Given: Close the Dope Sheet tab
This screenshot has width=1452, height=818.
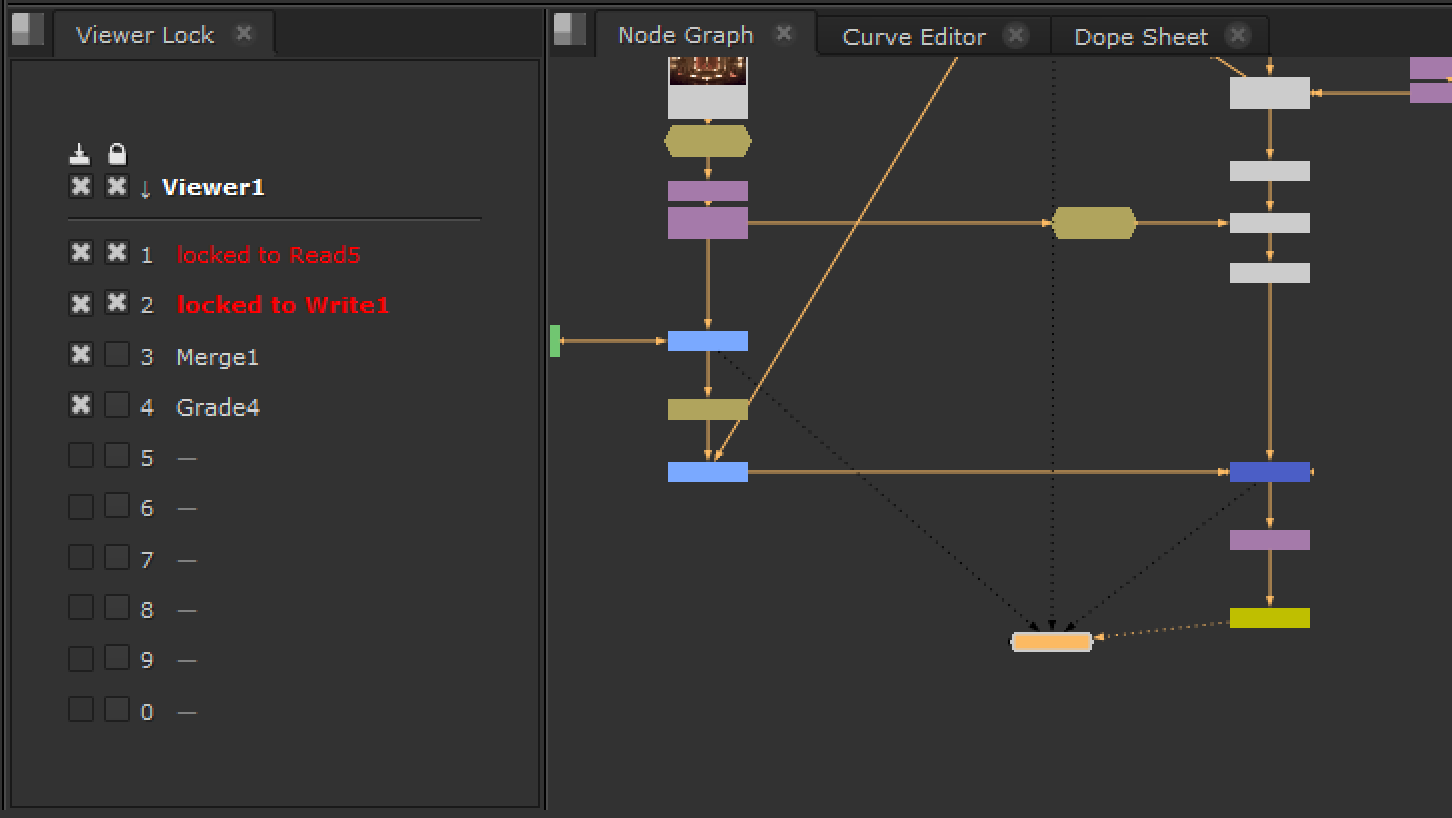Looking at the screenshot, I should (1238, 36).
